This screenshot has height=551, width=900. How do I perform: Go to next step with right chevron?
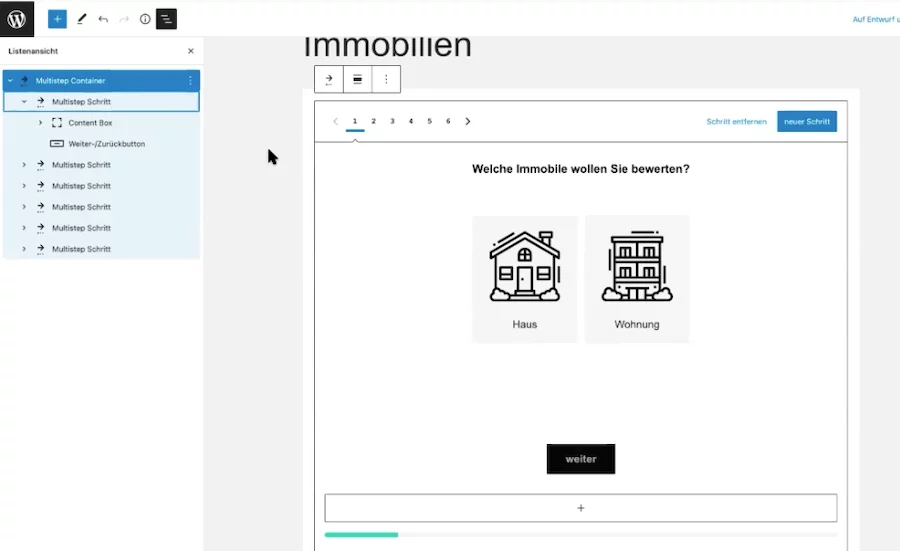tap(468, 122)
